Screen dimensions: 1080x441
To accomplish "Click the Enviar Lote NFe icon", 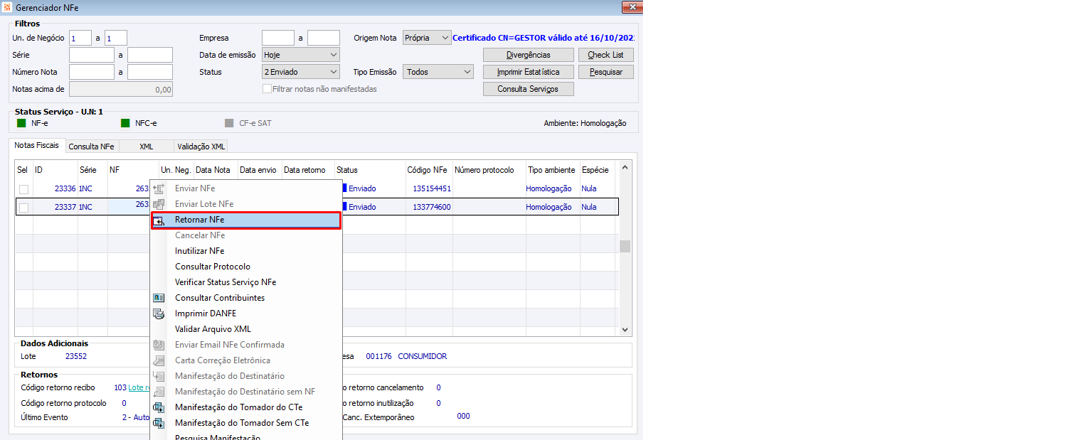I will tap(159, 204).
